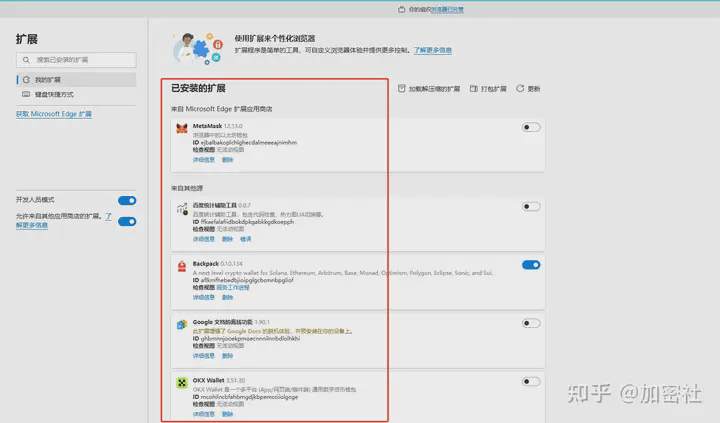Image resolution: width=720 pixels, height=423 pixels.
Task: Open 详细信息 for MetaMask
Action: [203, 160]
